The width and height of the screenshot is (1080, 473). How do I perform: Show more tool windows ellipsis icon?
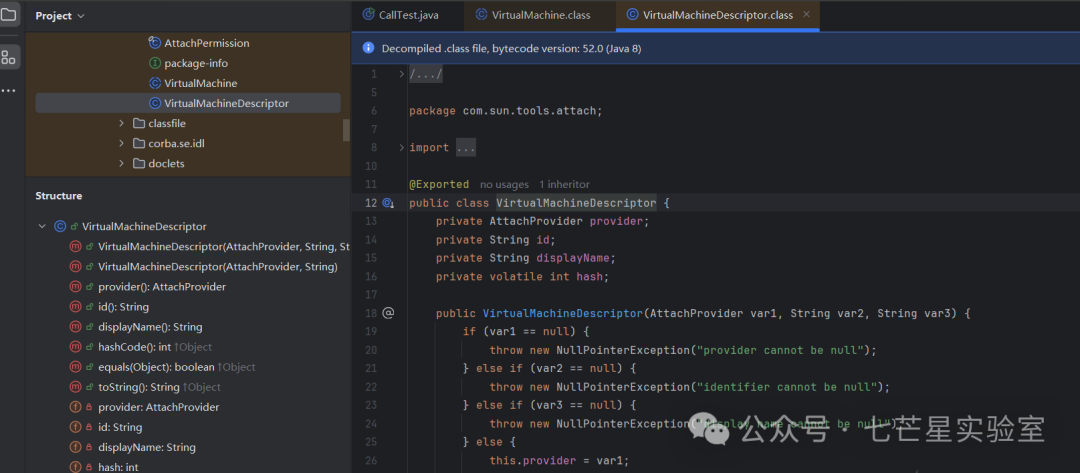pos(9,91)
